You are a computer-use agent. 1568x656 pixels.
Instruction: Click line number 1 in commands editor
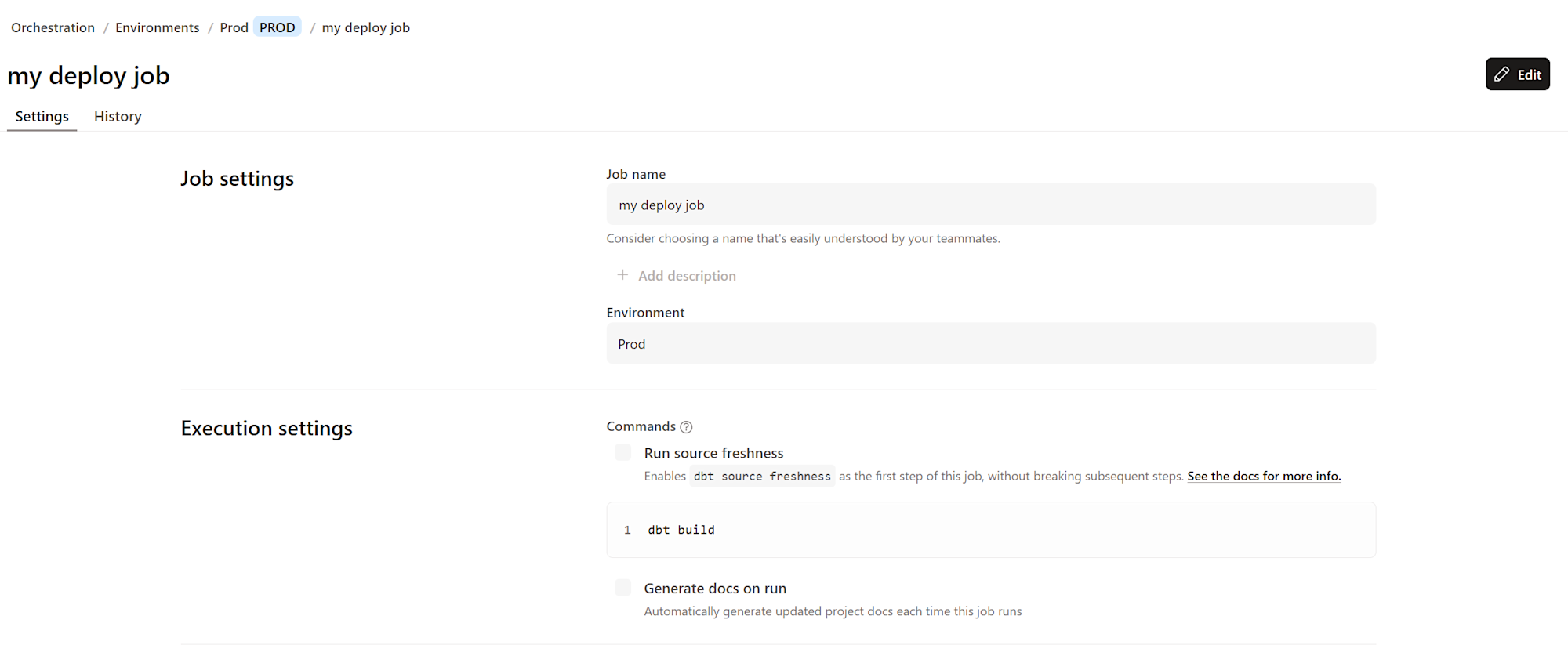tap(627, 530)
